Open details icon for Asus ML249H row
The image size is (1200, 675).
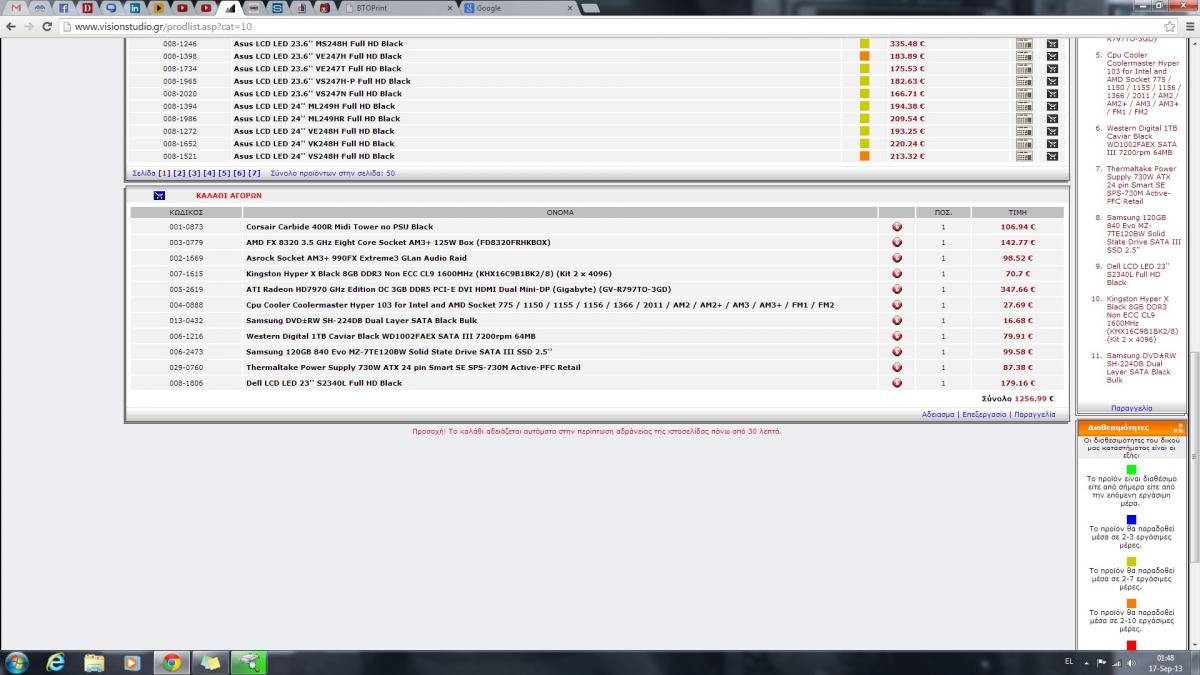point(1024,106)
